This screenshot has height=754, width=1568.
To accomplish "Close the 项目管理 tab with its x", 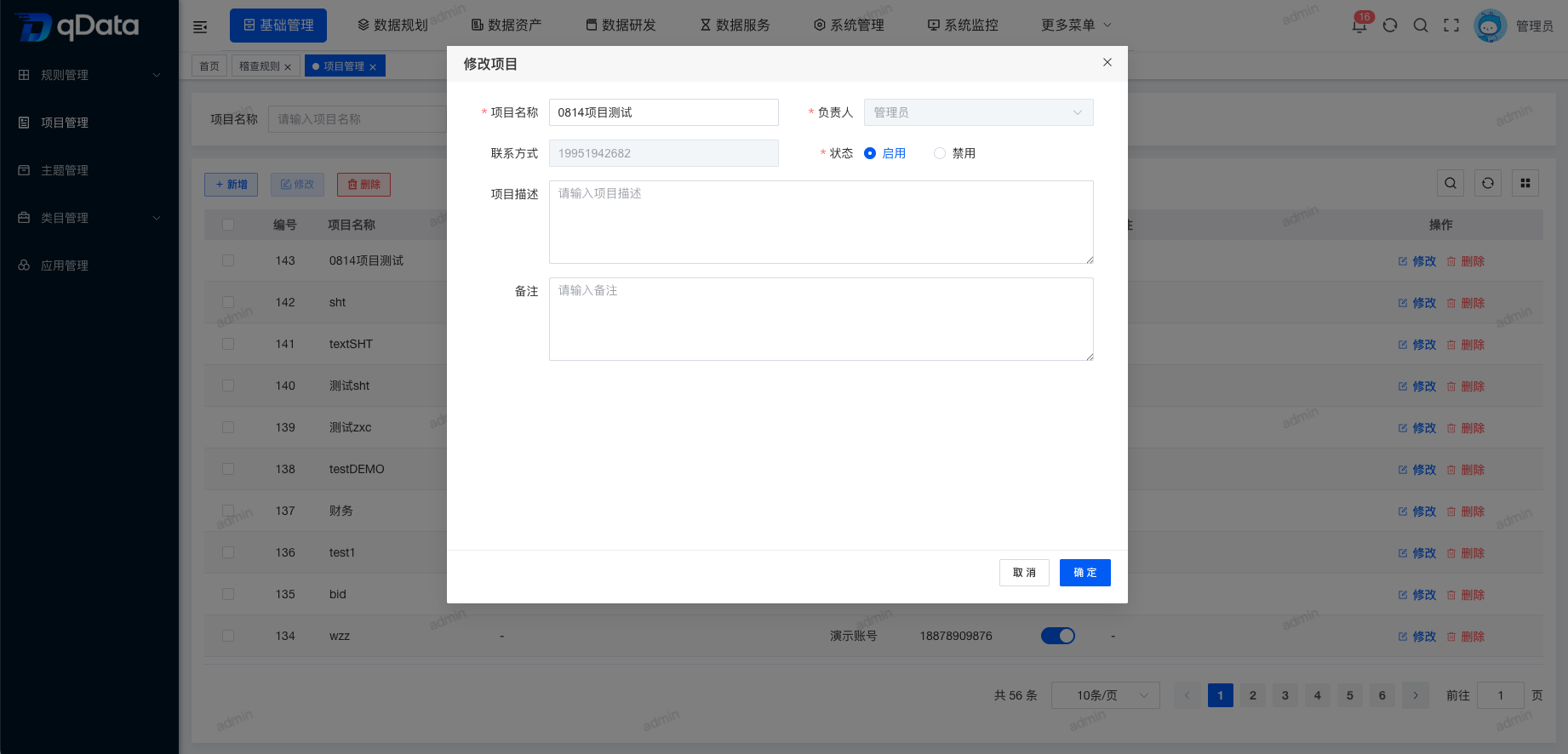I will (373, 67).
